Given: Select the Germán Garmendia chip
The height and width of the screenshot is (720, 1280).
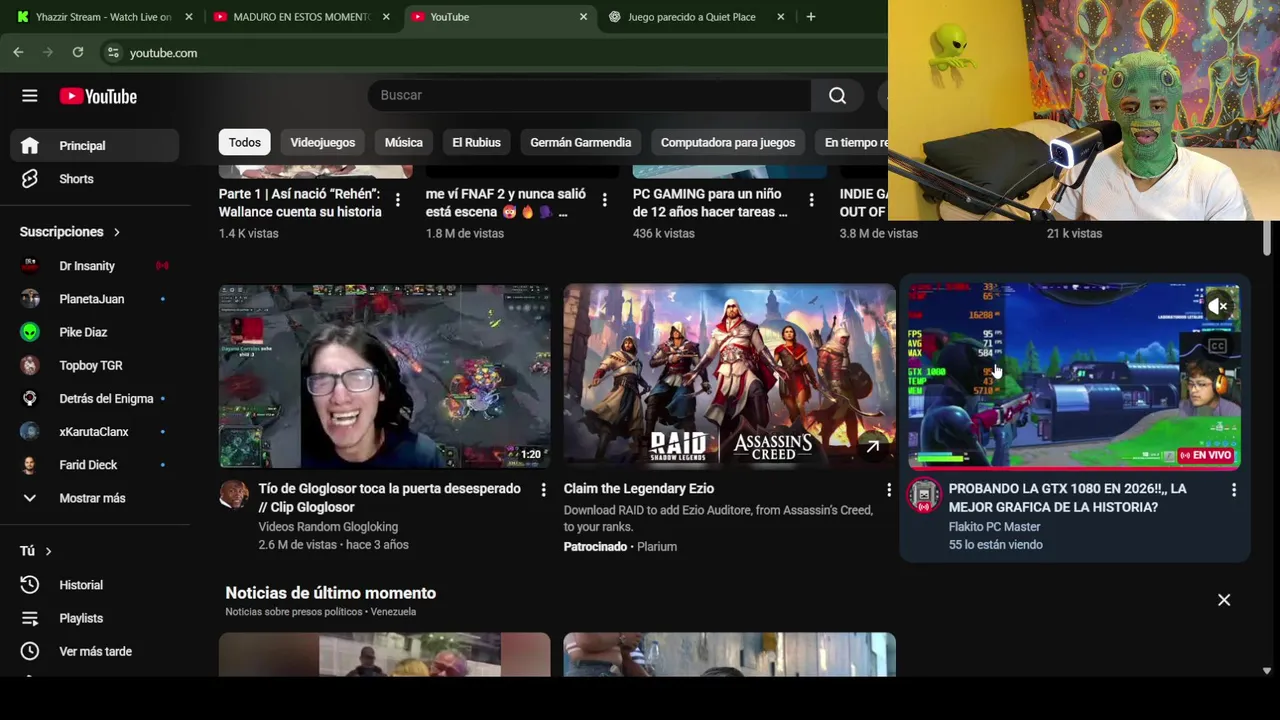Looking at the screenshot, I should pos(580,142).
